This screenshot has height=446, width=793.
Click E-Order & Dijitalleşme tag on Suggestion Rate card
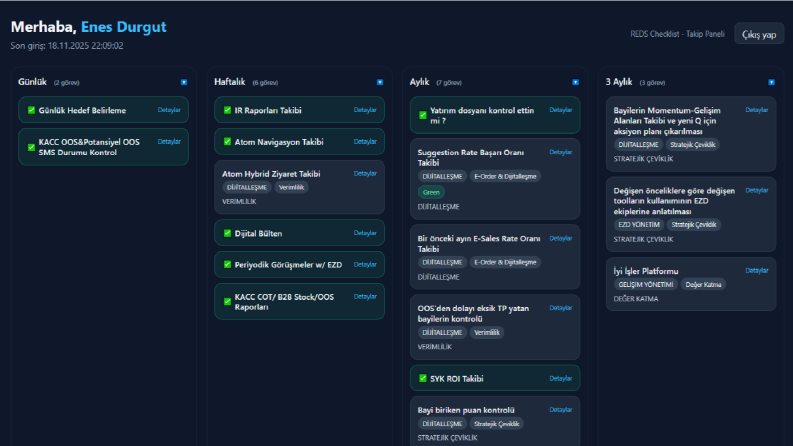coord(505,176)
